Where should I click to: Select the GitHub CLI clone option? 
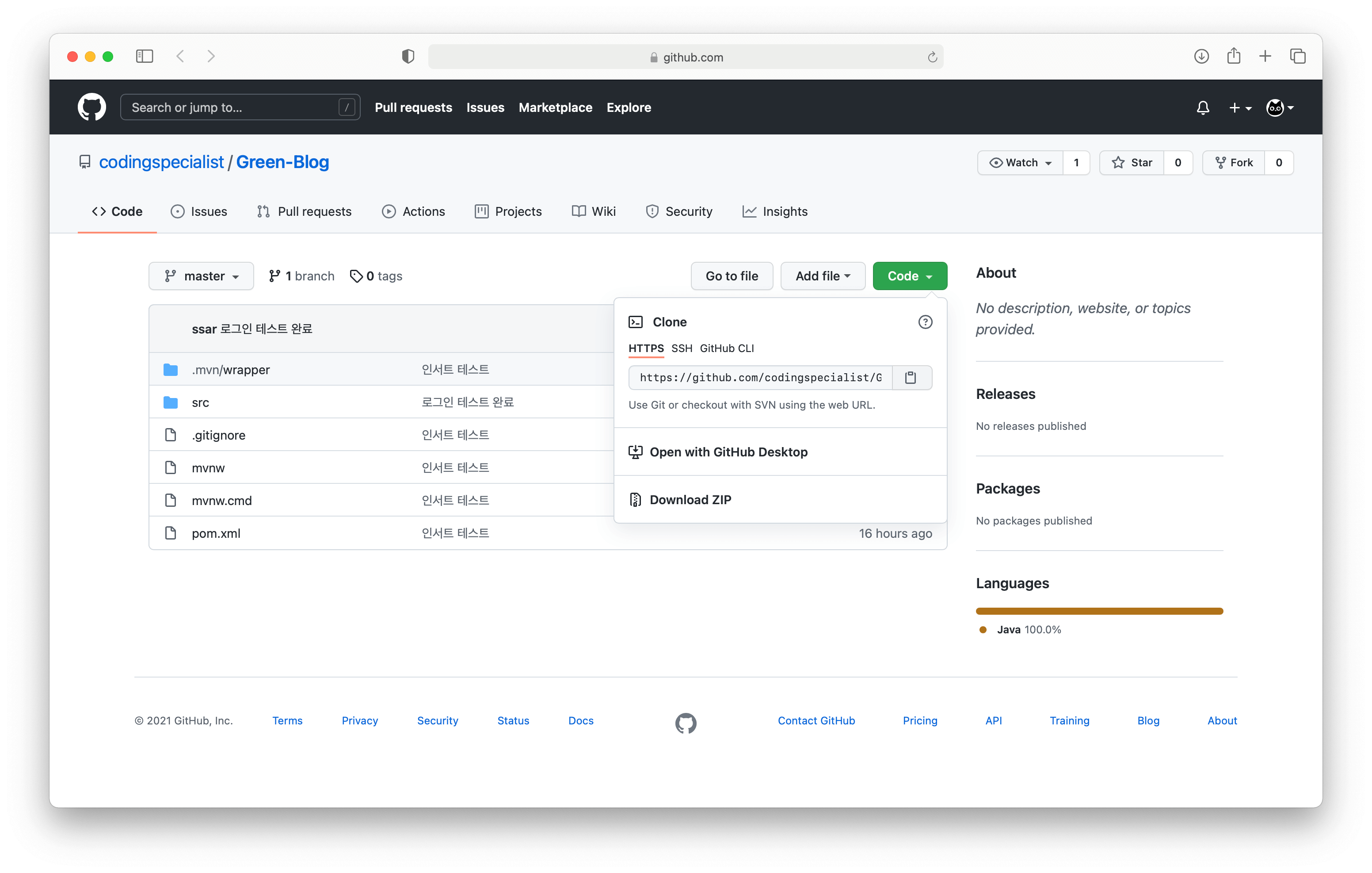[x=727, y=348]
